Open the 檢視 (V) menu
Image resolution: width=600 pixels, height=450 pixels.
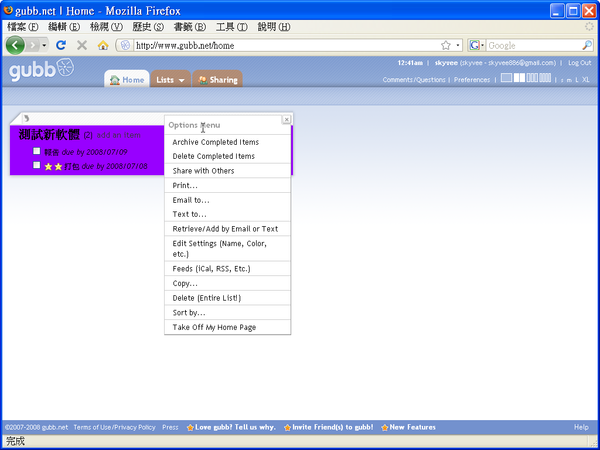[106, 27]
